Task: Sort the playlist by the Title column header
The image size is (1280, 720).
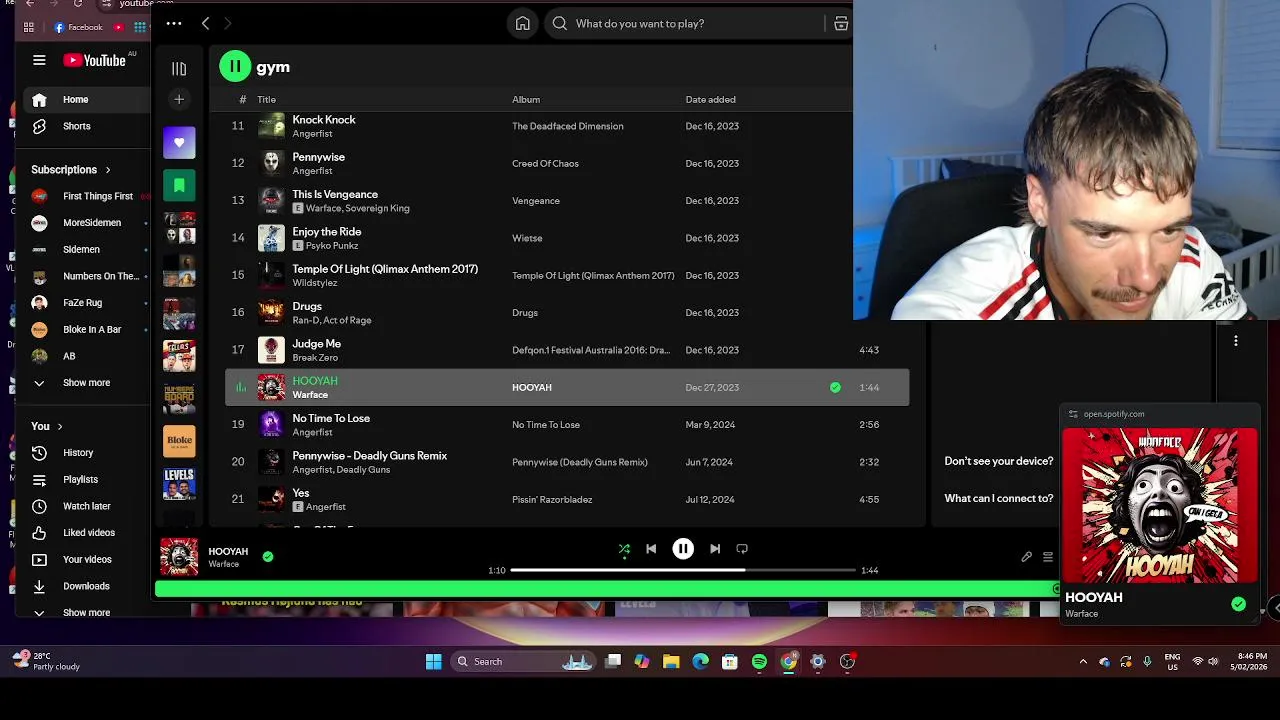Action: (266, 99)
